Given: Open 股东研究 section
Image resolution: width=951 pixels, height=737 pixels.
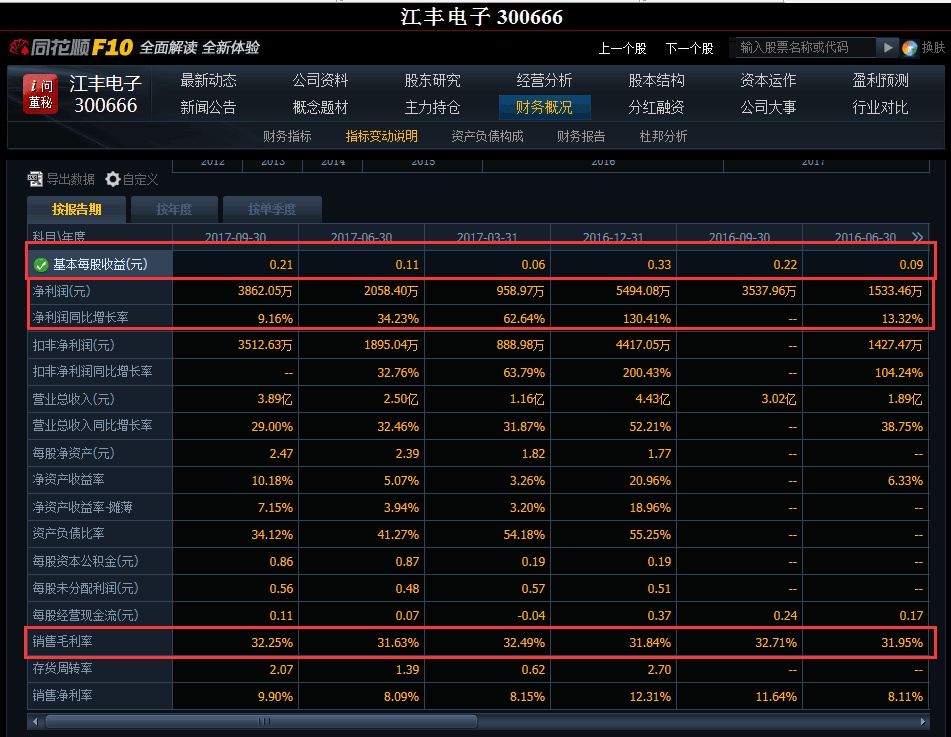Looking at the screenshot, I should 432,80.
